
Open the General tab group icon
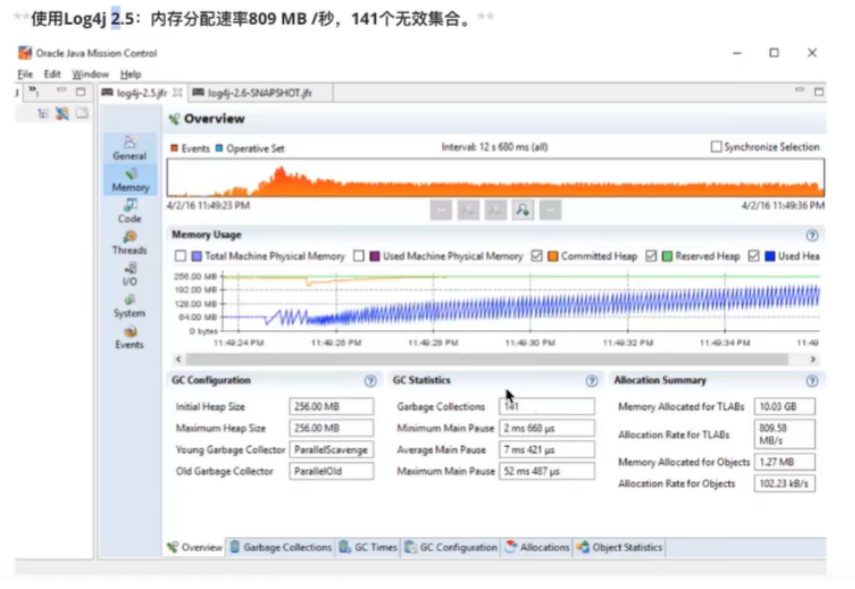point(130,148)
